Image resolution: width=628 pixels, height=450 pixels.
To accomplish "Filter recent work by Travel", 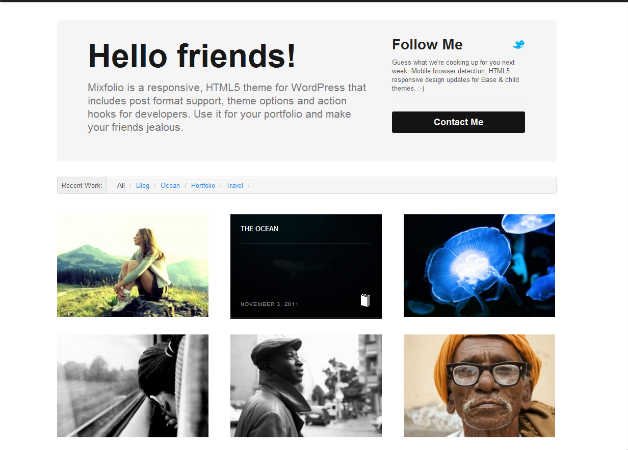I will click(x=236, y=186).
